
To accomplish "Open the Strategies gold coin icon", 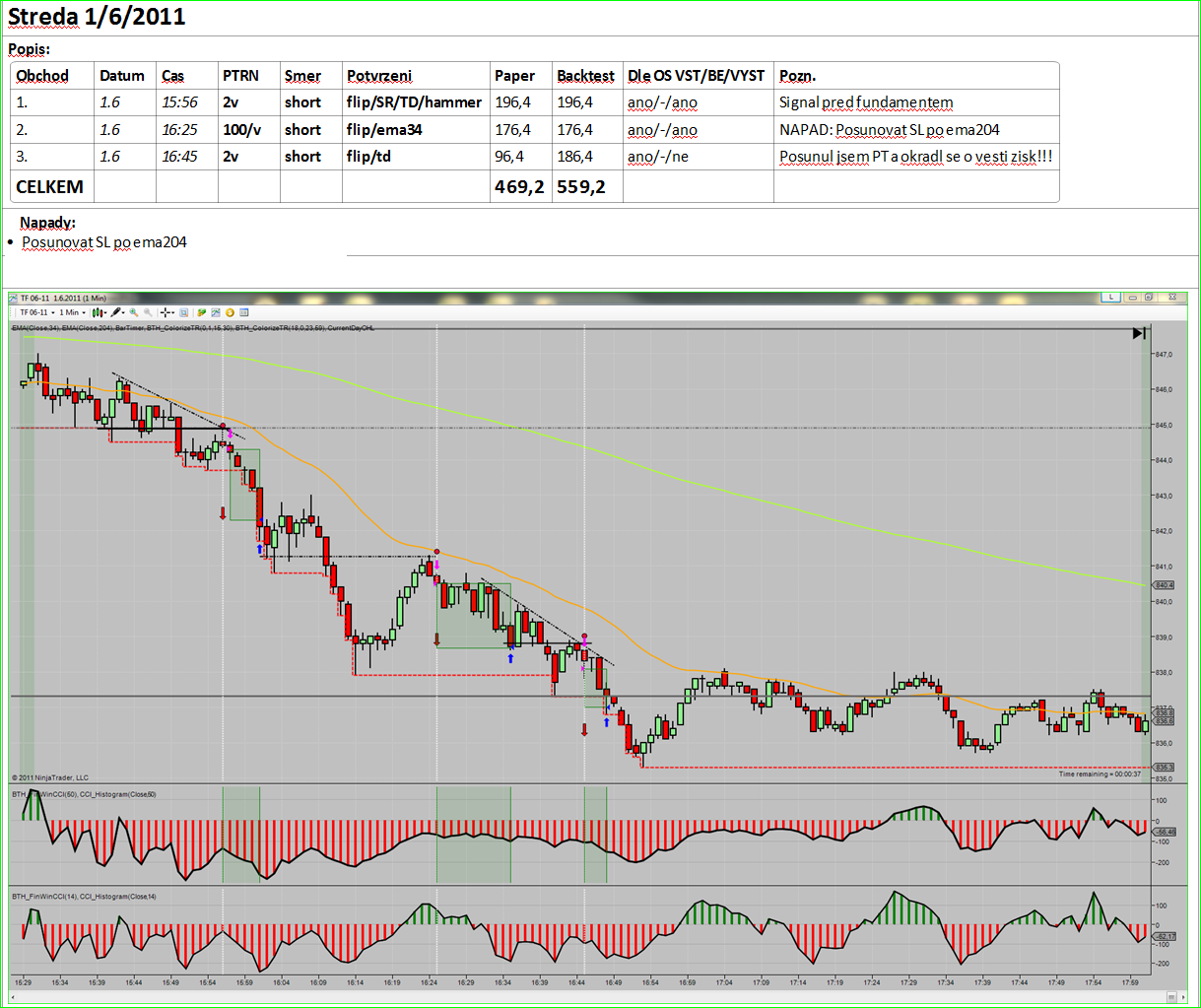I will (230, 312).
